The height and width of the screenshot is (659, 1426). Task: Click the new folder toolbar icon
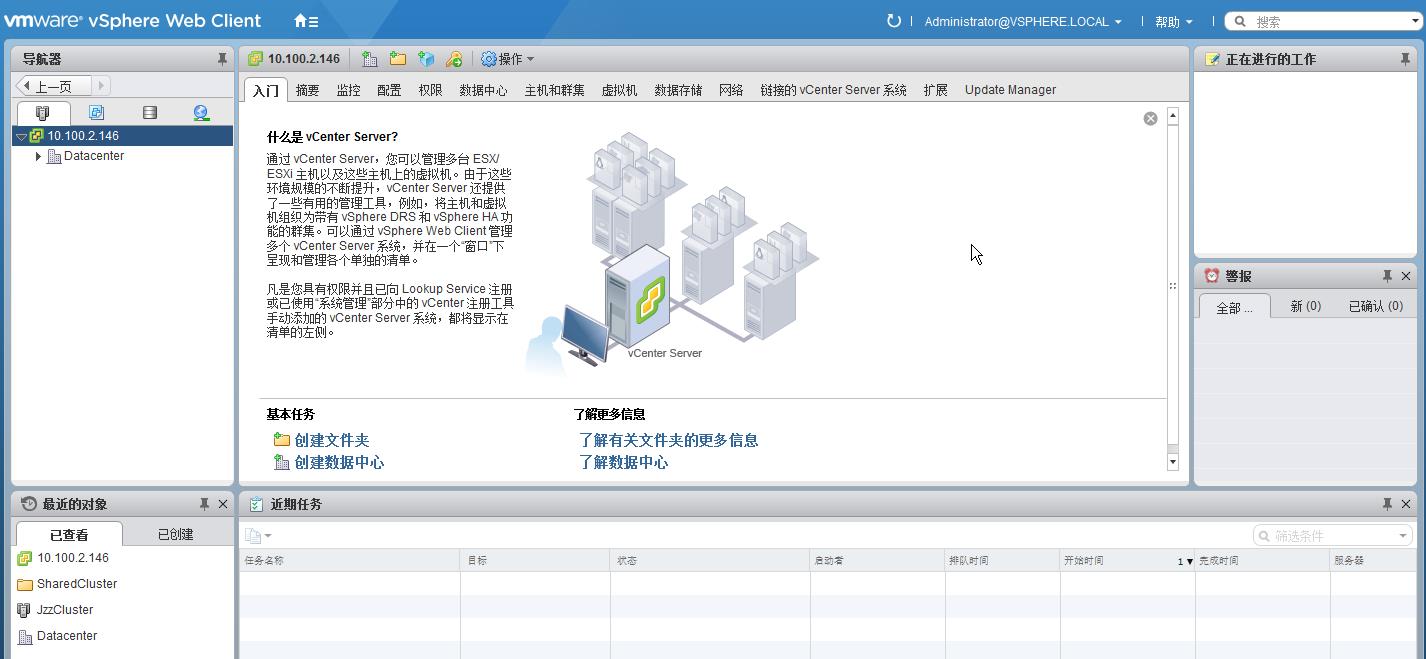398,59
